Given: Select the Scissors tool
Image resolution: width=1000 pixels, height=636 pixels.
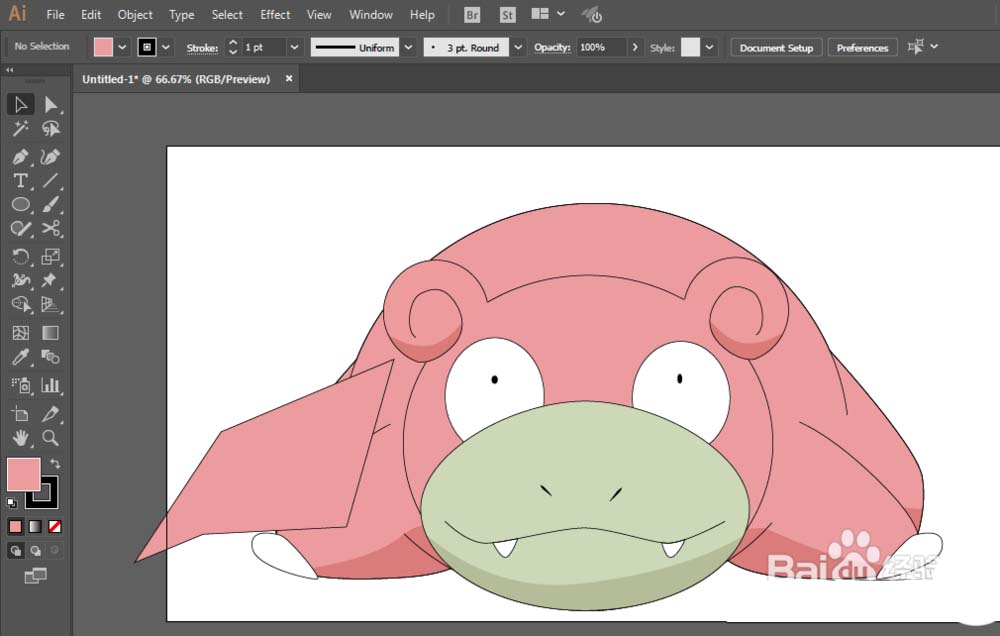Looking at the screenshot, I should coord(50,229).
